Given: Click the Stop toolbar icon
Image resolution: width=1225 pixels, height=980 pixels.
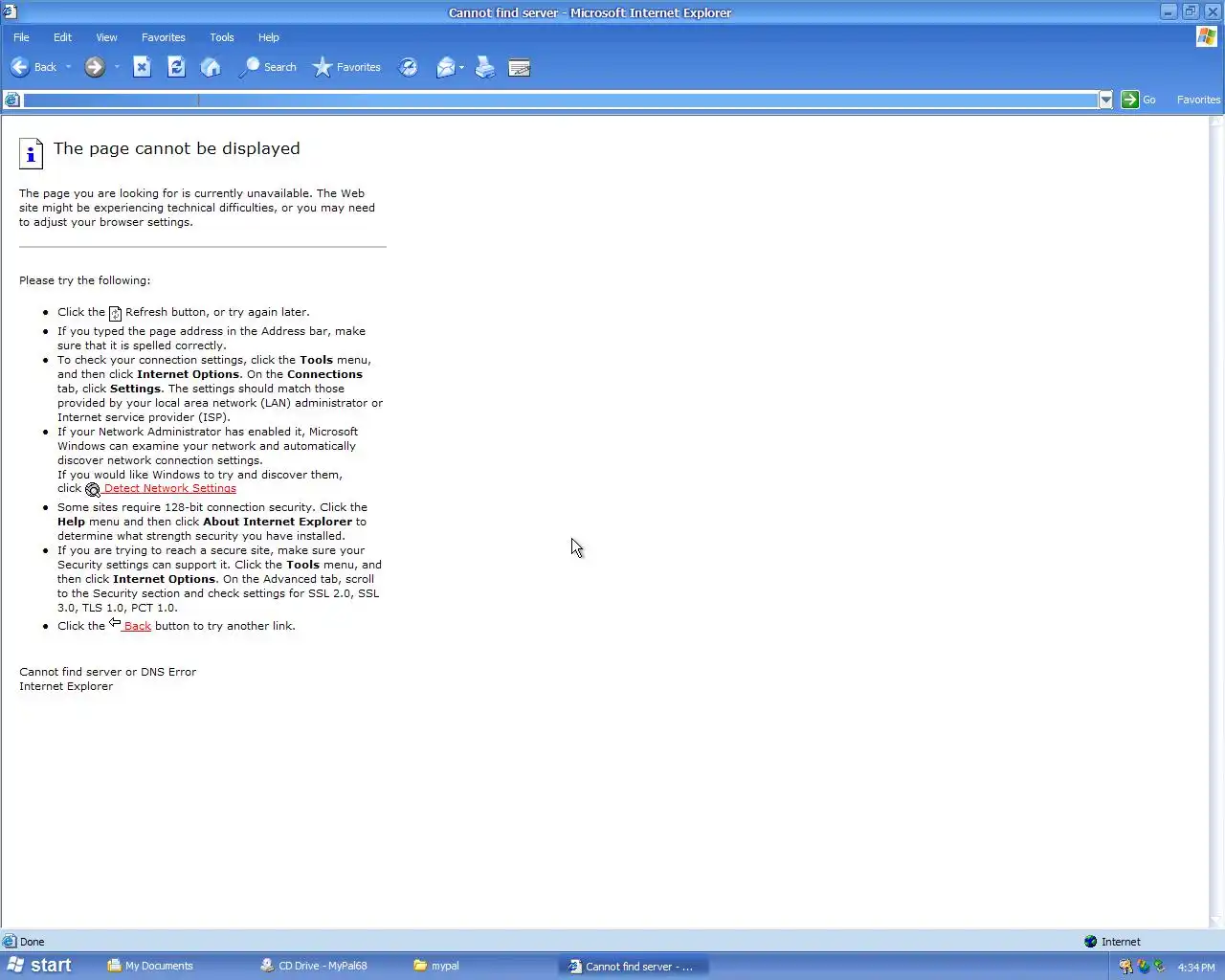Looking at the screenshot, I should coord(142,67).
